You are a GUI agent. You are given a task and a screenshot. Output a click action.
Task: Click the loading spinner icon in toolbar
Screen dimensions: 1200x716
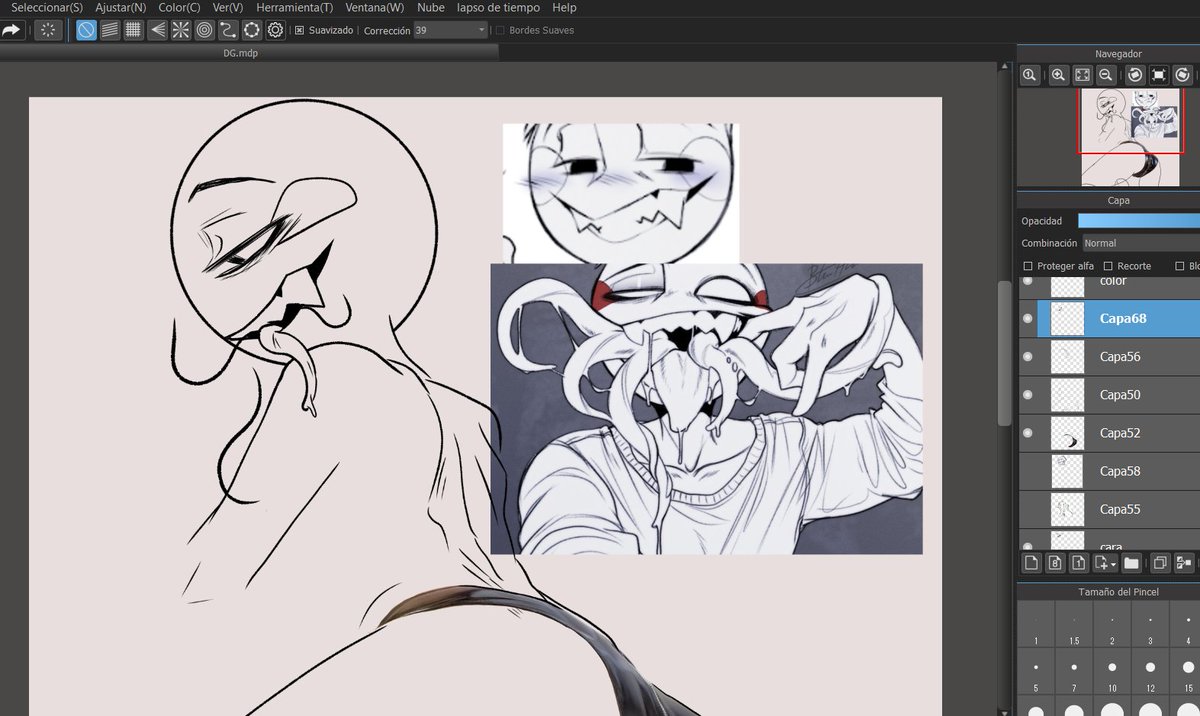pos(47,30)
